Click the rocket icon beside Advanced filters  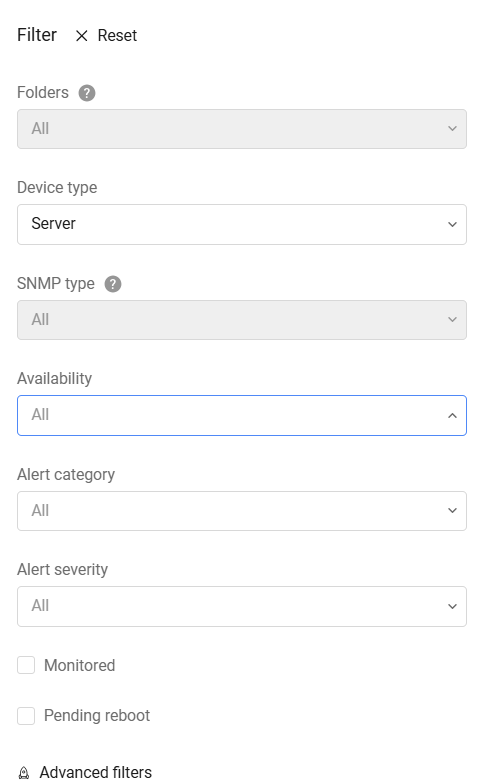point(23,773)
